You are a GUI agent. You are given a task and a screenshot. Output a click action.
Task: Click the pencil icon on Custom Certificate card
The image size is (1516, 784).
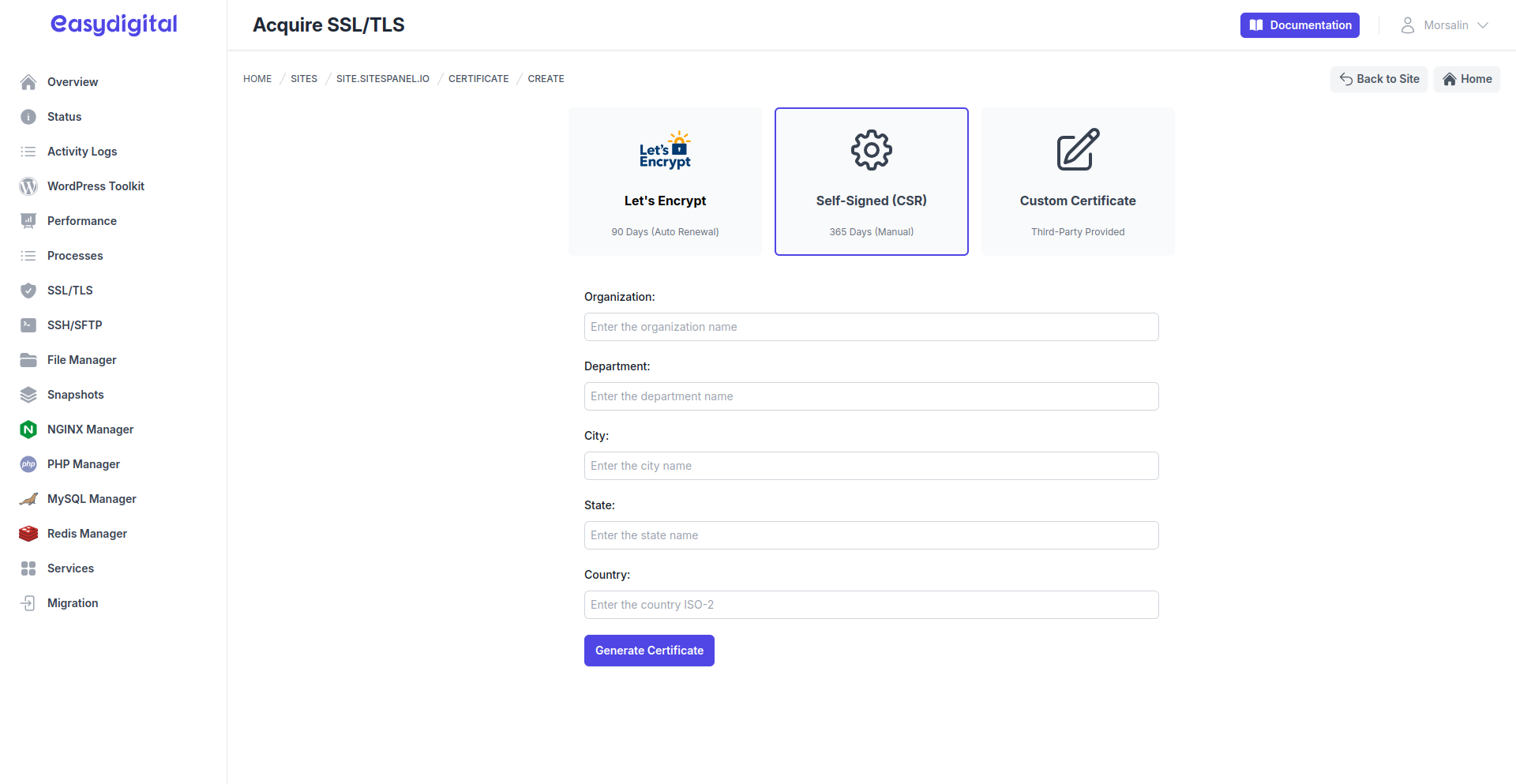[1077, 150]
